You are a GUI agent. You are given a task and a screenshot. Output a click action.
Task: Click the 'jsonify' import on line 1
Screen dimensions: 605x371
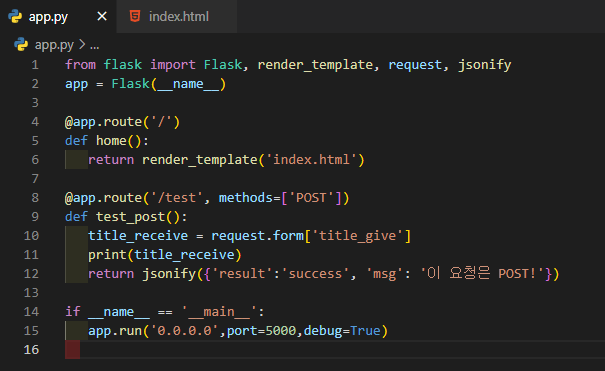485,65
